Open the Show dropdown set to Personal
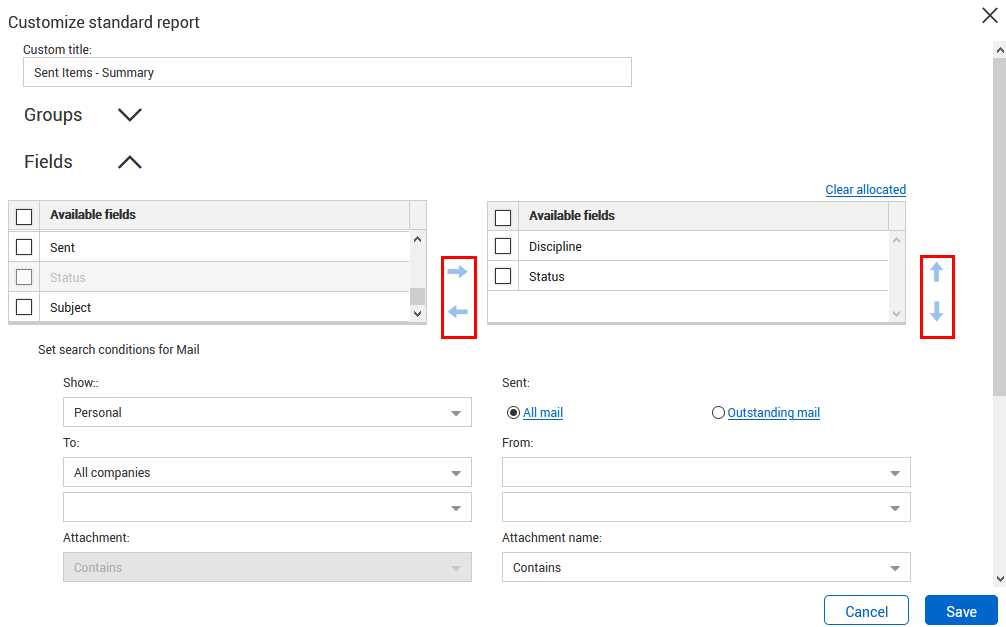Image resolution: width=1006 pixels, height=627 pixels. point(267,412)
